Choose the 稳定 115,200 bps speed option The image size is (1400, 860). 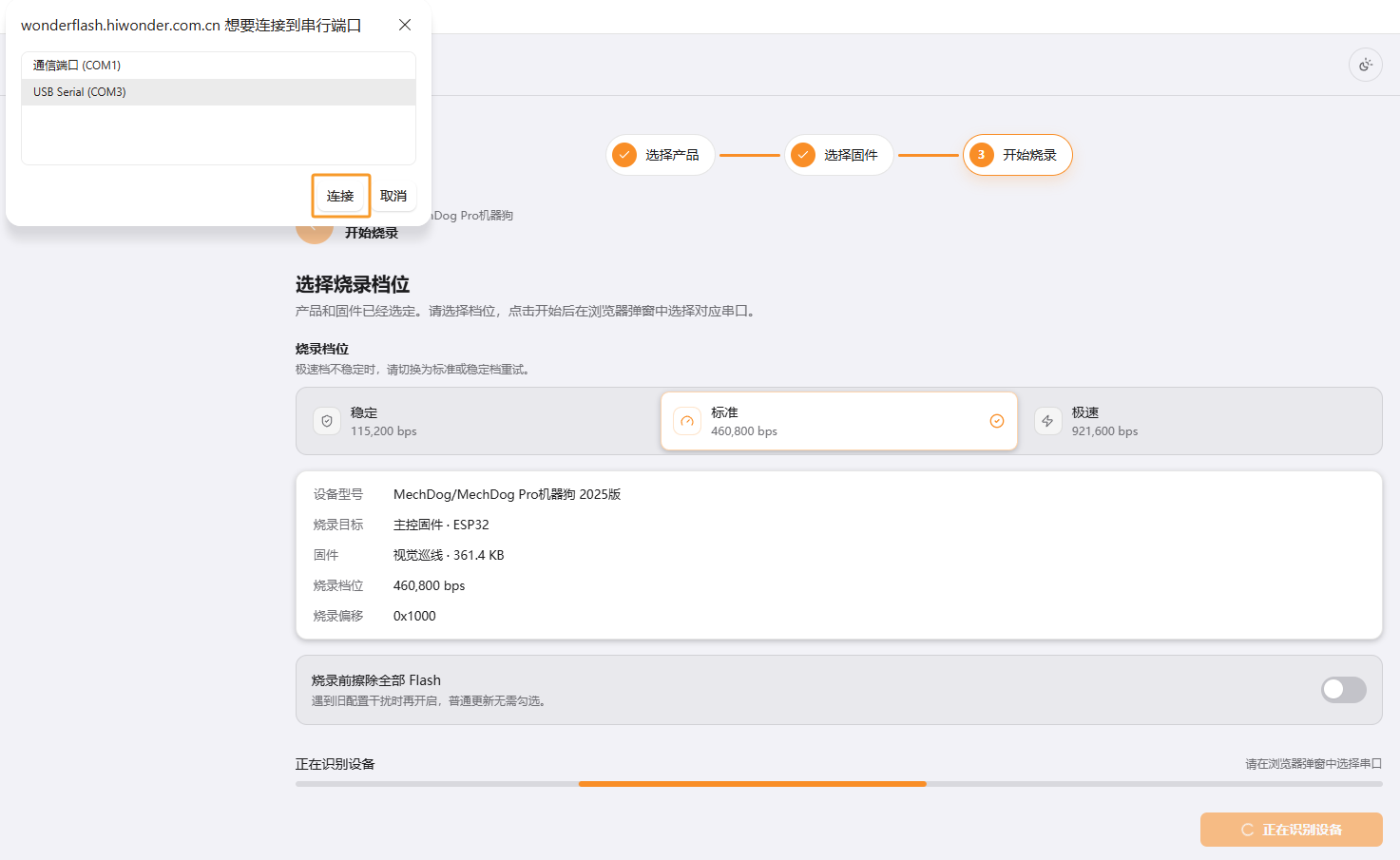(478, 421)
